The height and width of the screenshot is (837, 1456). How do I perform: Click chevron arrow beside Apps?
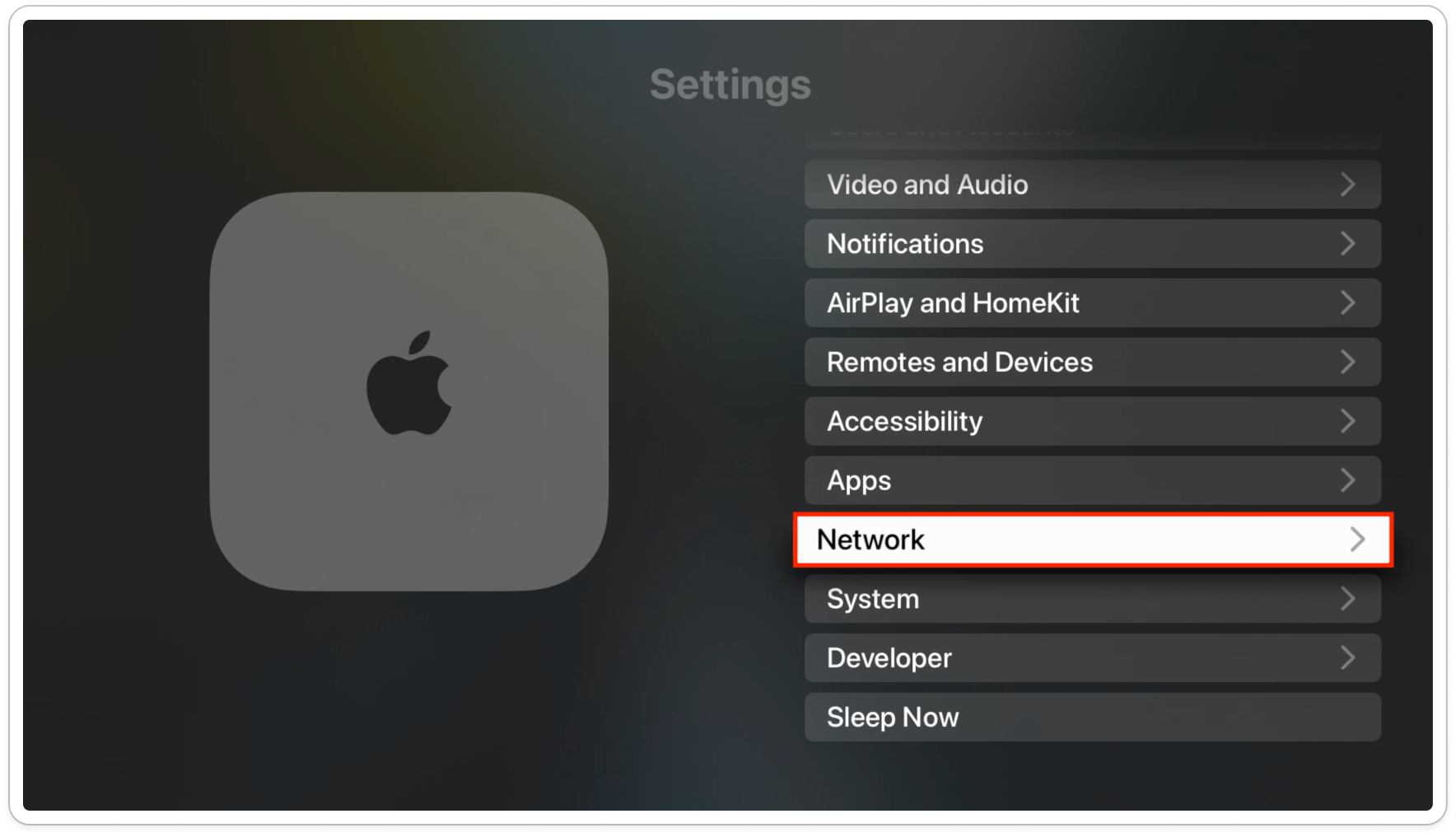click(x=1347, y=480)
